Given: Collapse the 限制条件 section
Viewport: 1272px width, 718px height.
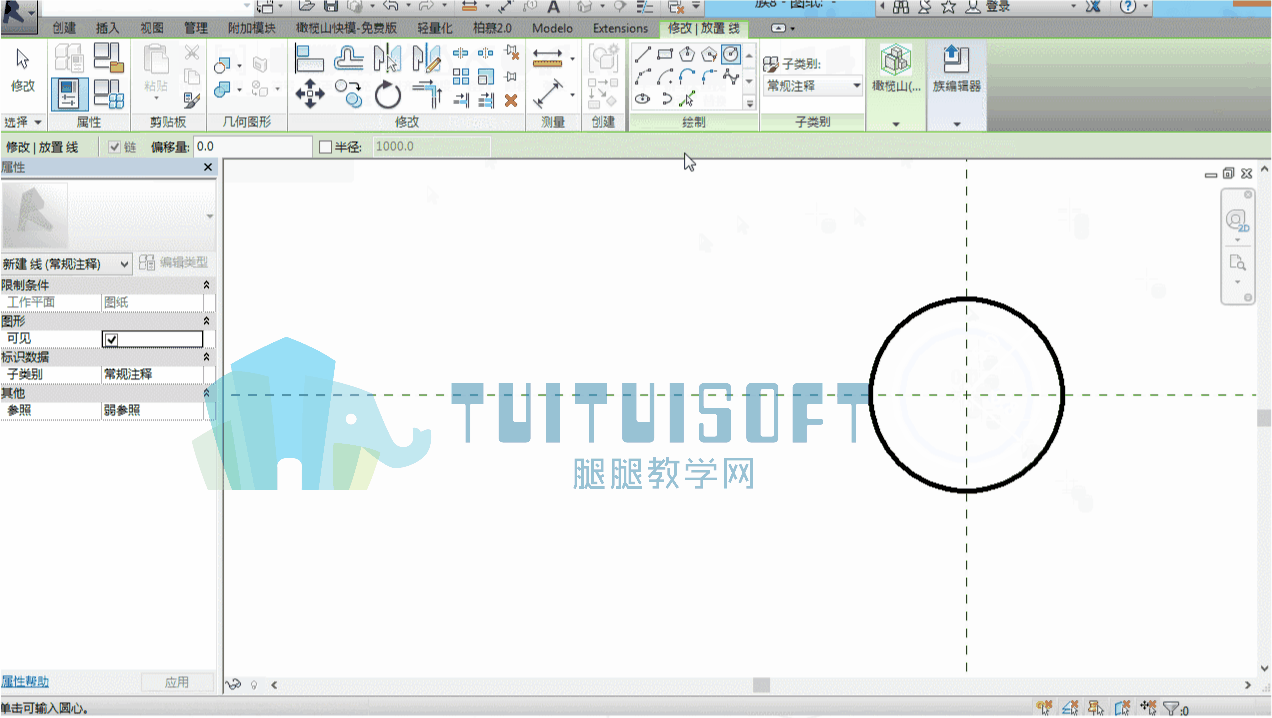Looking at the screenshot, I should pyautogui.click(x=207, y=285).
